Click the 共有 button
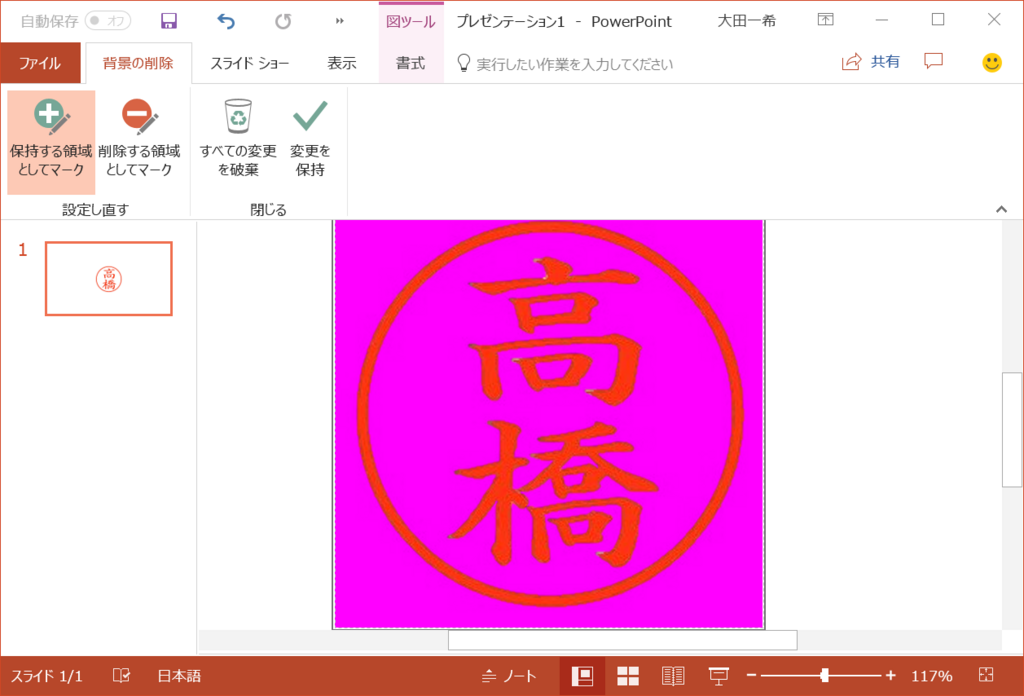The width and height of the screenshot is (1024, 696). click(x=869, y=62)
